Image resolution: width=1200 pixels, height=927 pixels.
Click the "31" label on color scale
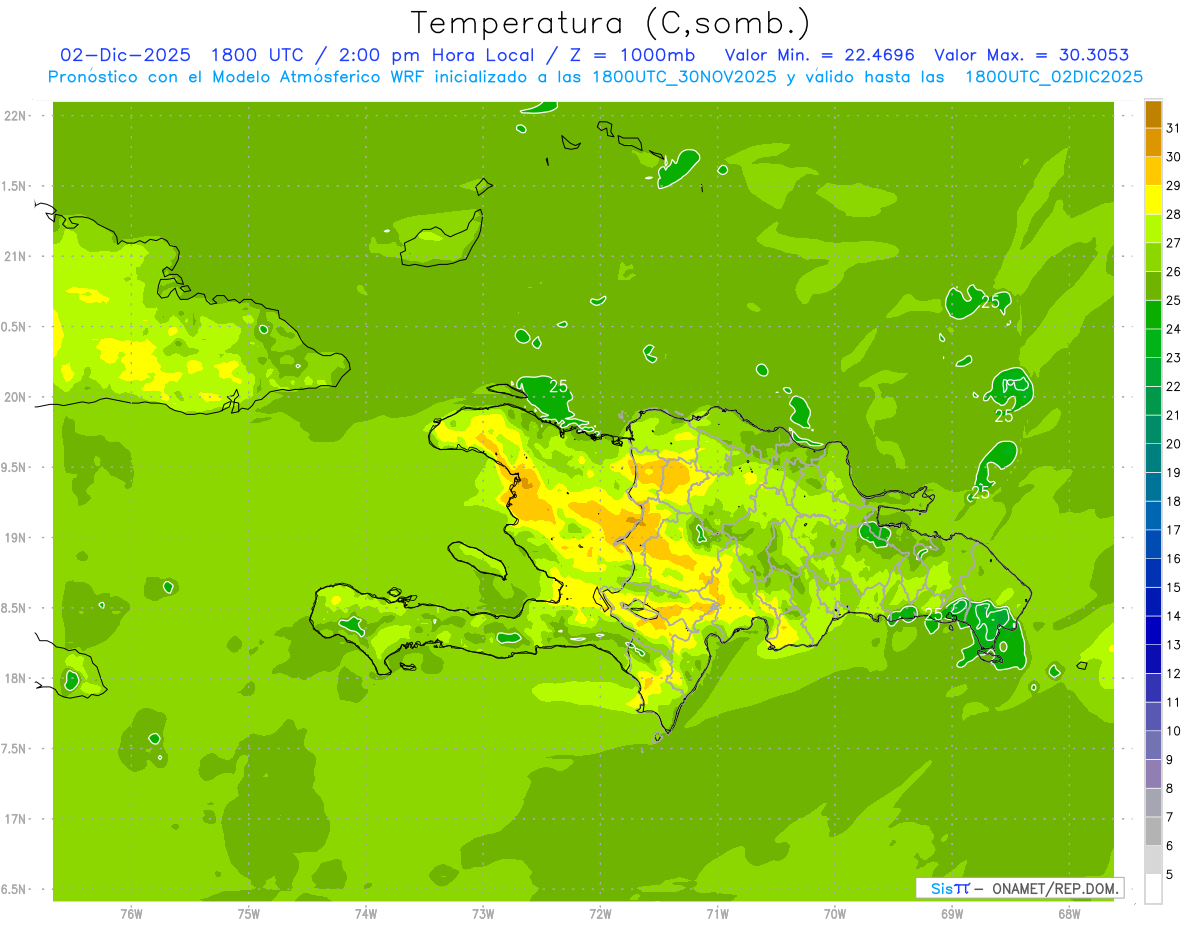click(1173, 128)
